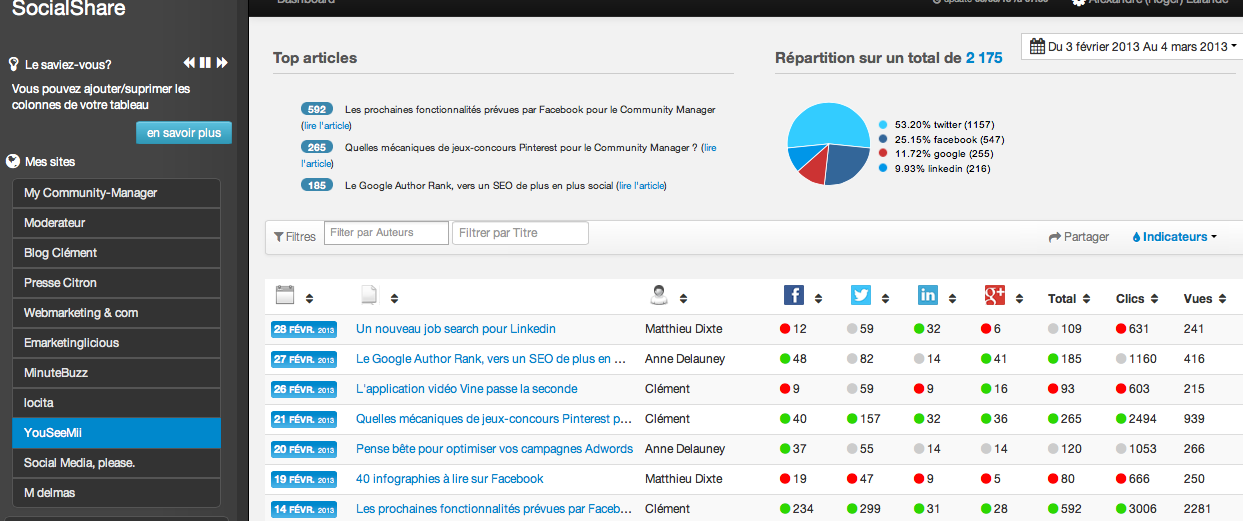Viewport: 1243px width, 521px height.
Task: Click the 21 FÉVR. 2013 date badge
Action: coord(304,419)
